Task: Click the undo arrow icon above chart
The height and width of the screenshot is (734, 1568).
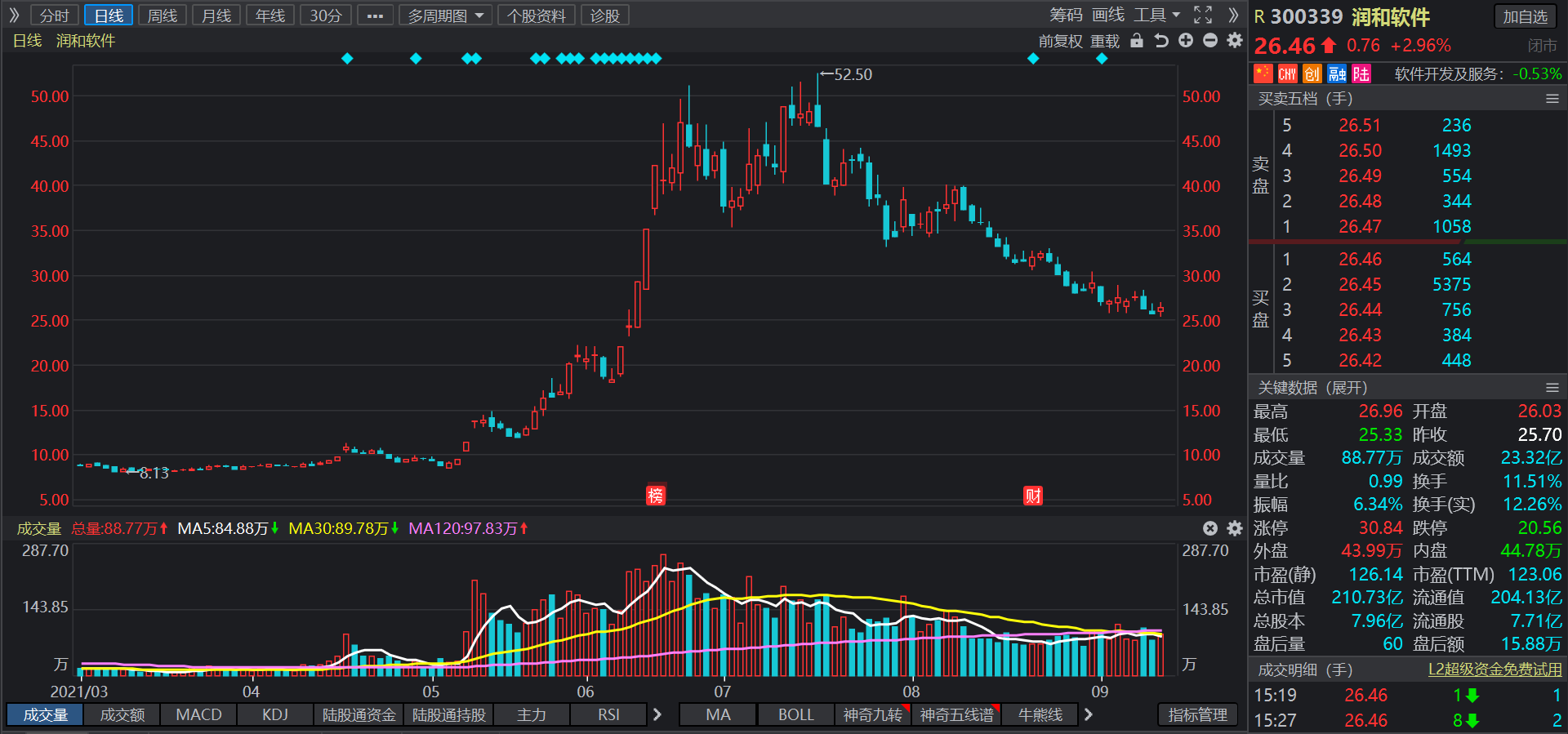Action: [x=1161, y=41]
